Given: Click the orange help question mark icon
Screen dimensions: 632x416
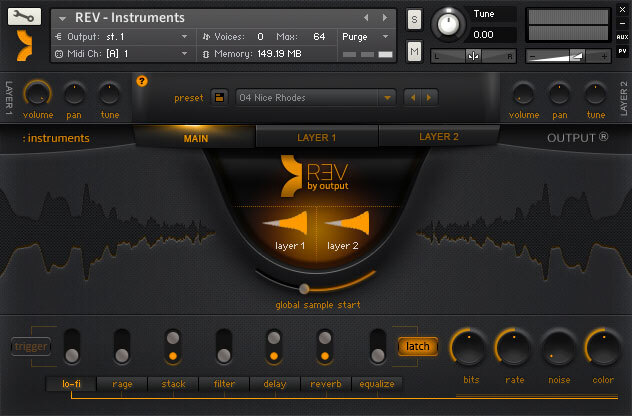Looking at the screenshot, I should (x=141, y=81).
